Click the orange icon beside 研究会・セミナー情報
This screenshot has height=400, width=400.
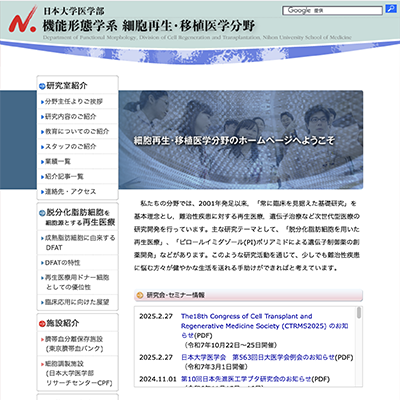[140, 295]
